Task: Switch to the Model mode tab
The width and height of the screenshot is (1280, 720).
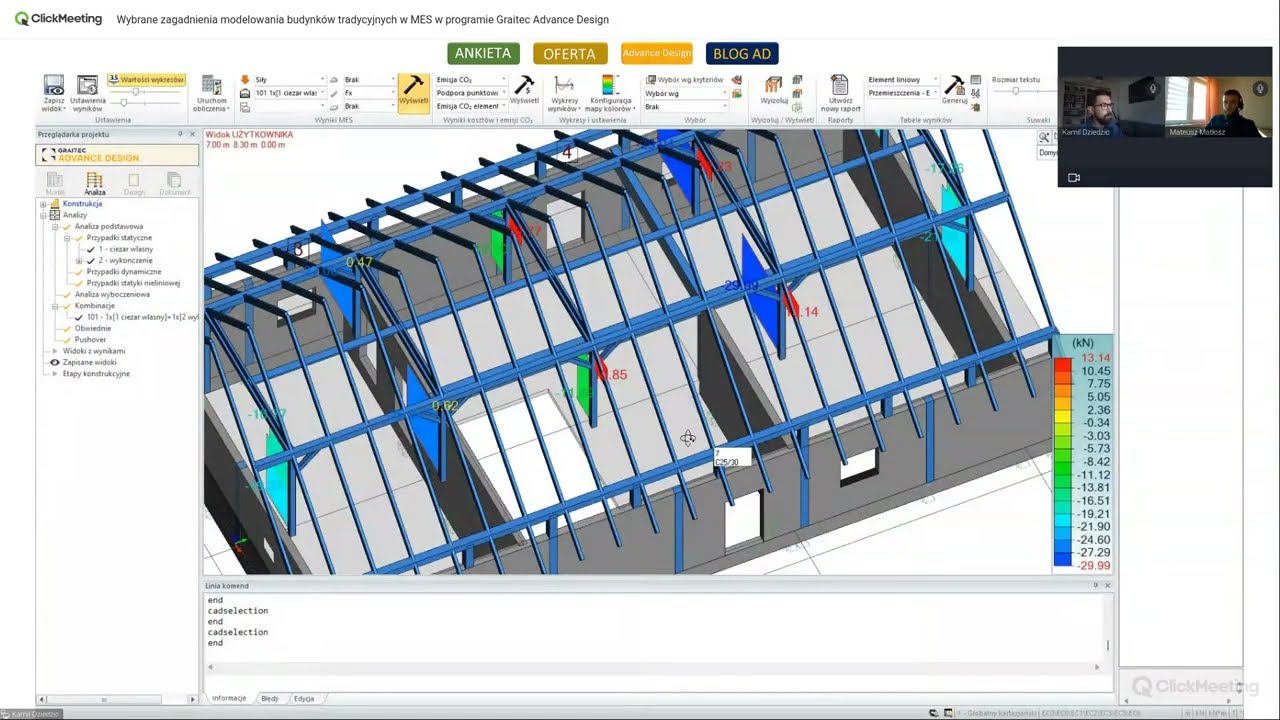Action: 55,183
